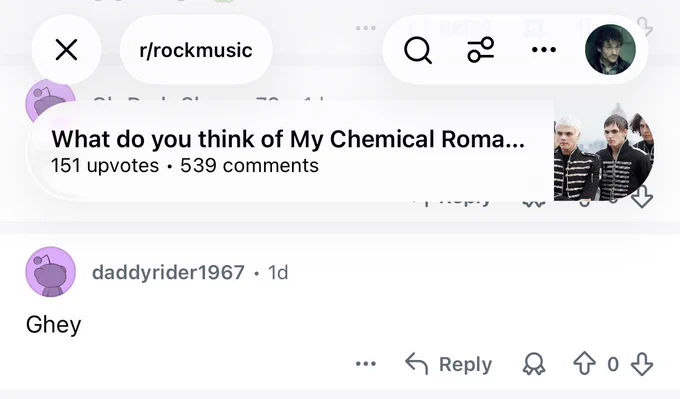The width and height of the screenshot is (680, 399).
Task: Tap the 539 comments count text
Action: click(x=249, y=166)
